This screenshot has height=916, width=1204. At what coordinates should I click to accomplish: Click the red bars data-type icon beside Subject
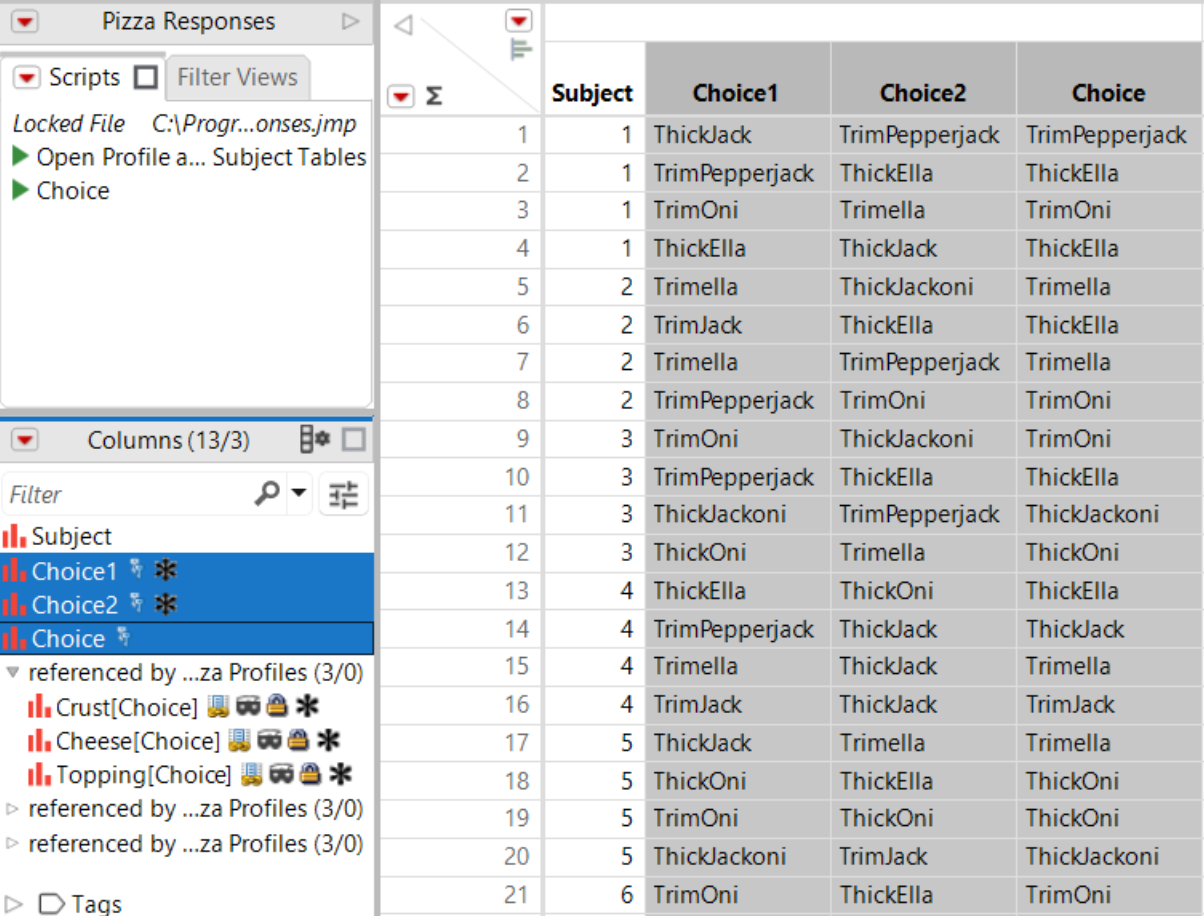[16, 536]
